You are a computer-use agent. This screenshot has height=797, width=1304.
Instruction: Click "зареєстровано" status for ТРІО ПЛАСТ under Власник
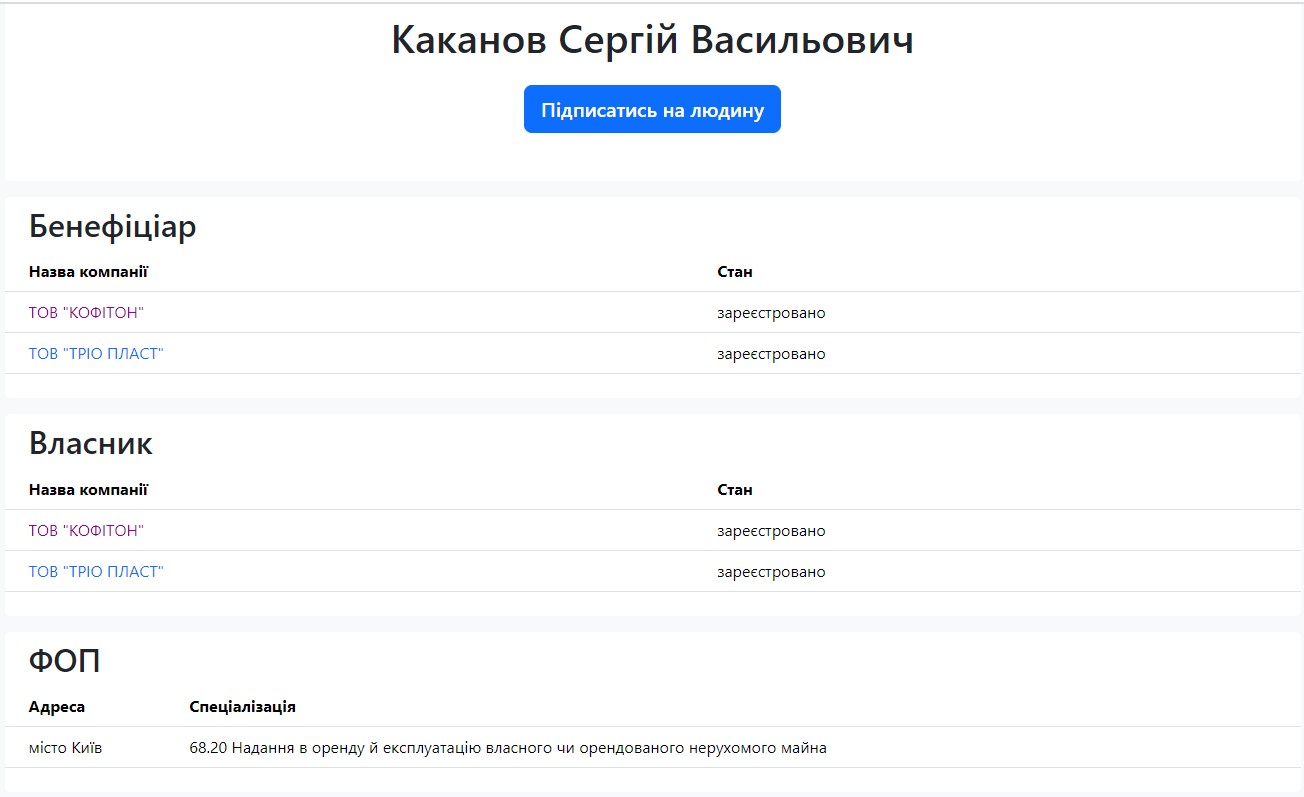coord(771,572)
